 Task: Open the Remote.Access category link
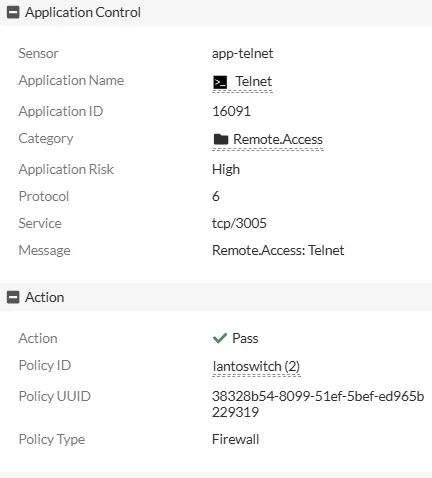point(278,139)
